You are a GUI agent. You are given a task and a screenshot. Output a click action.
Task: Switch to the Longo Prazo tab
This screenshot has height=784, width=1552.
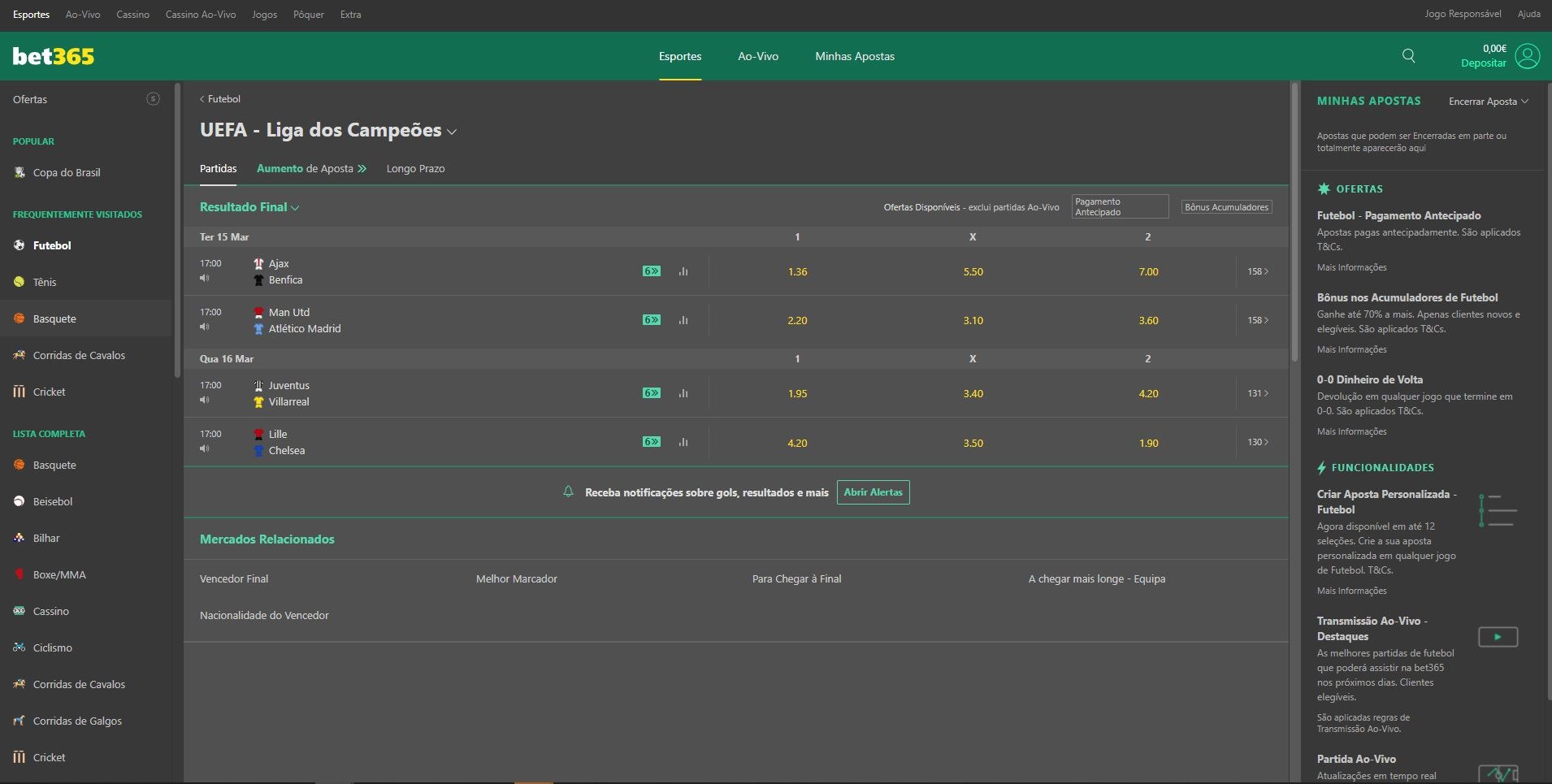pyautogui.click(x=415, y=169)
